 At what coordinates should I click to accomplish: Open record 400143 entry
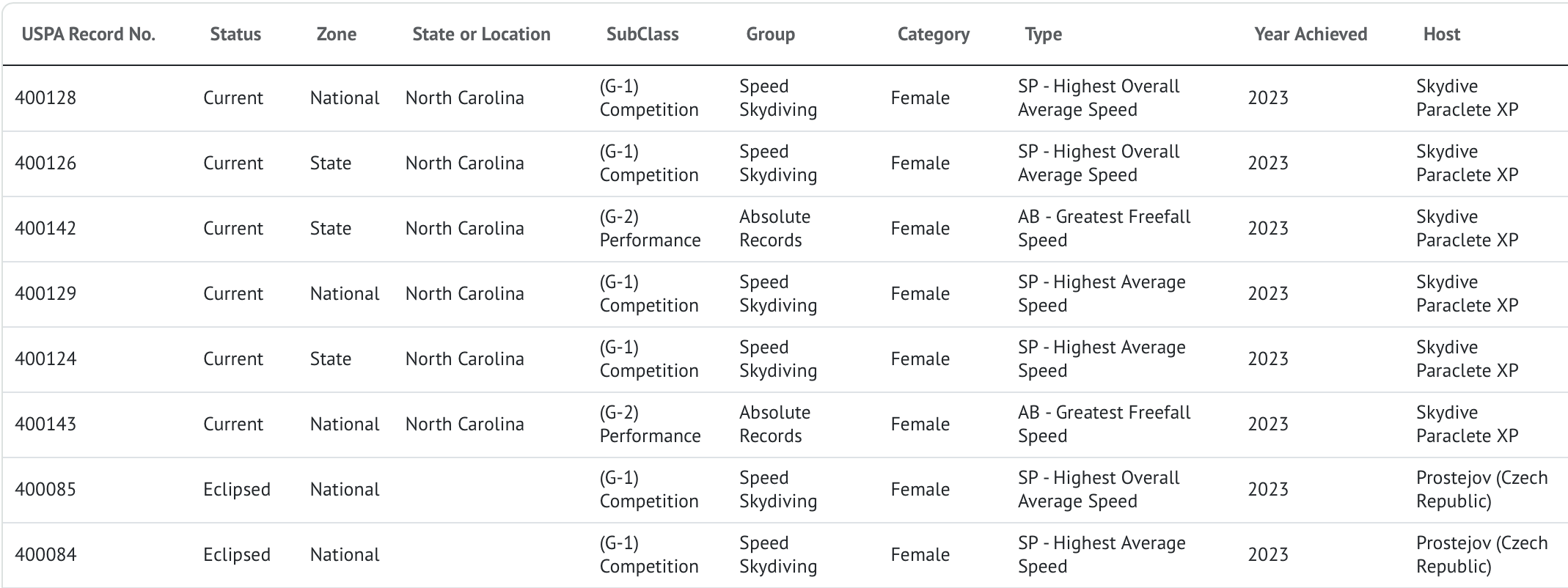(x=45, y=425)
